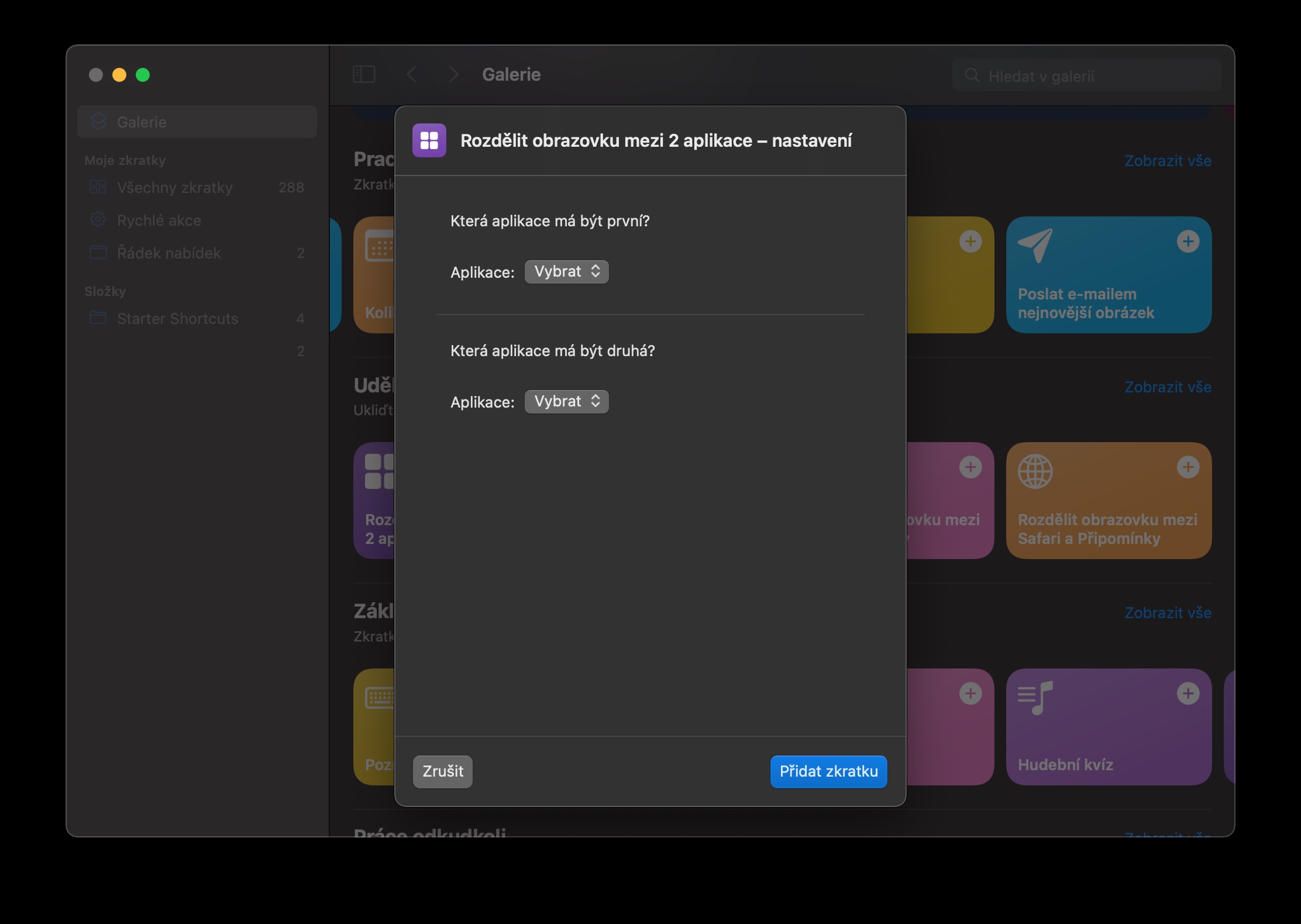This screenshot has width=1301, height=924.
Task: Select 'Rychlé akce' in the sidebar
Action: (159, 220)
